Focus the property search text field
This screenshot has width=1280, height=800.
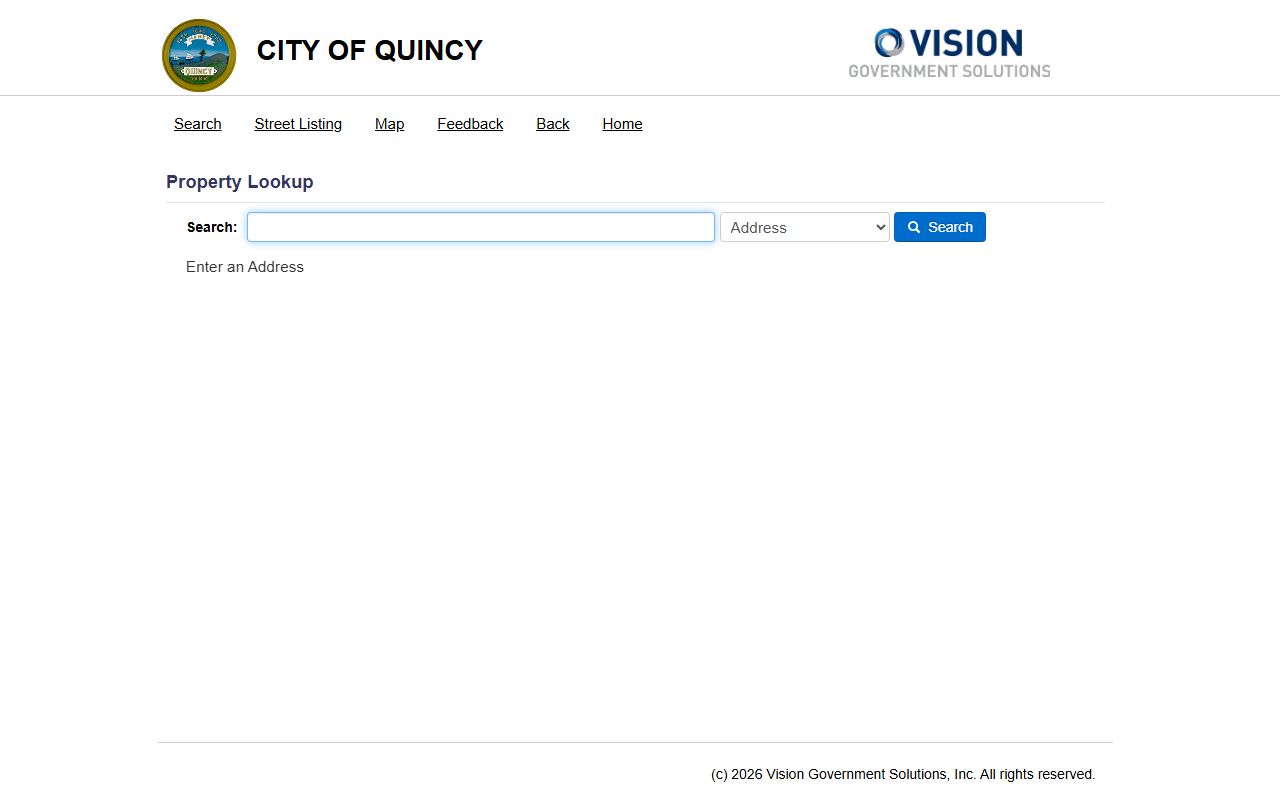481,227
